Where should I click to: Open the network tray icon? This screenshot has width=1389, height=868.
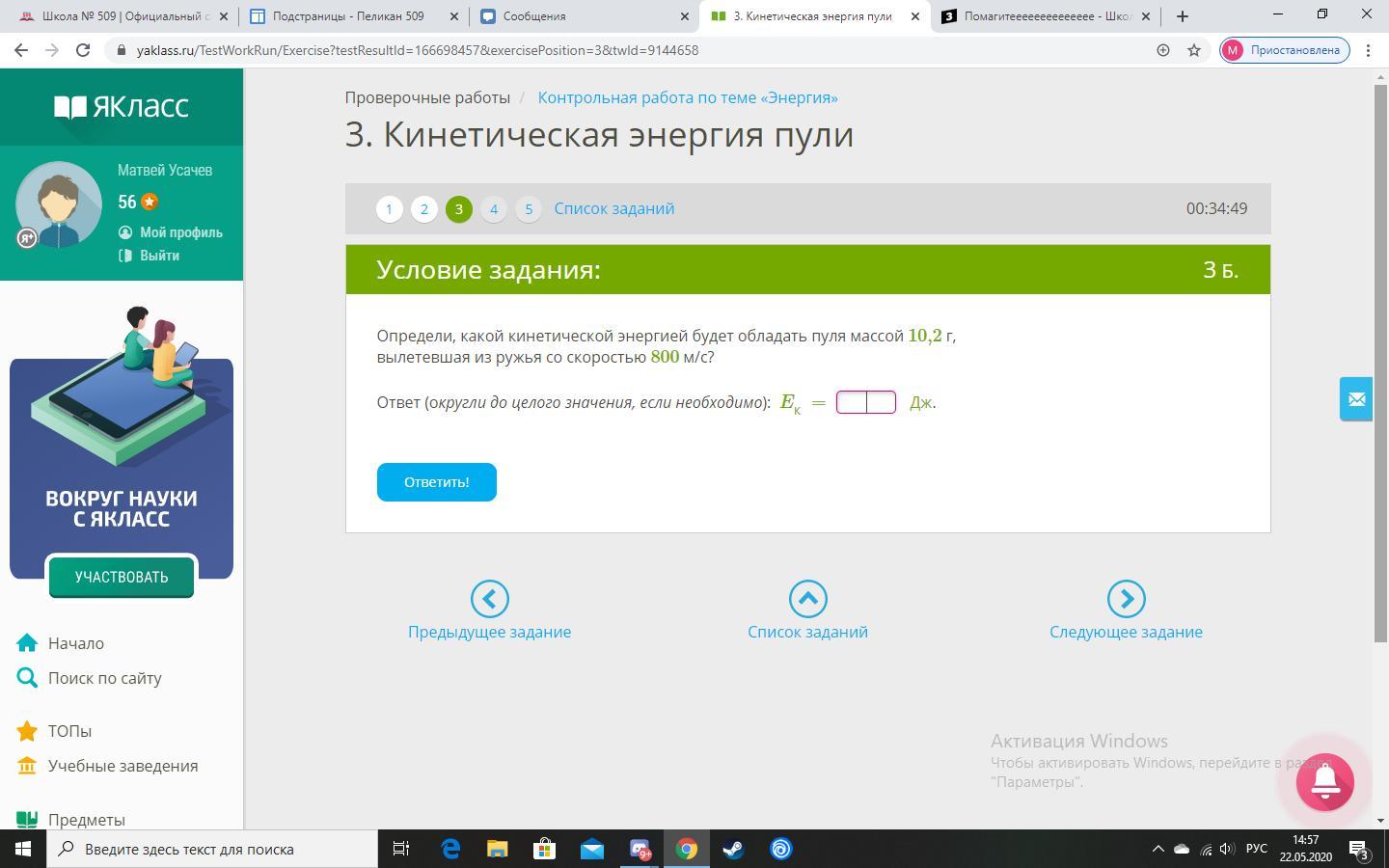point(1206,849)
